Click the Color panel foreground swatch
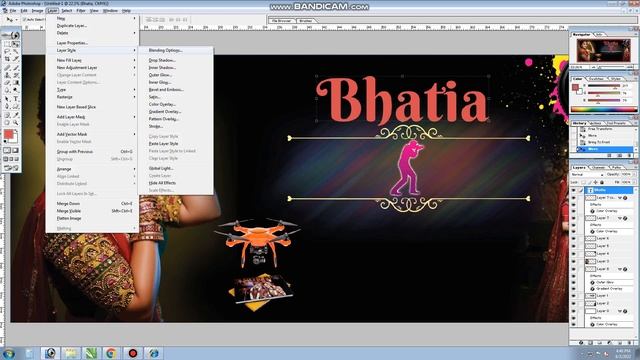The width and height of the screenshot is (640, 360). 575,87
